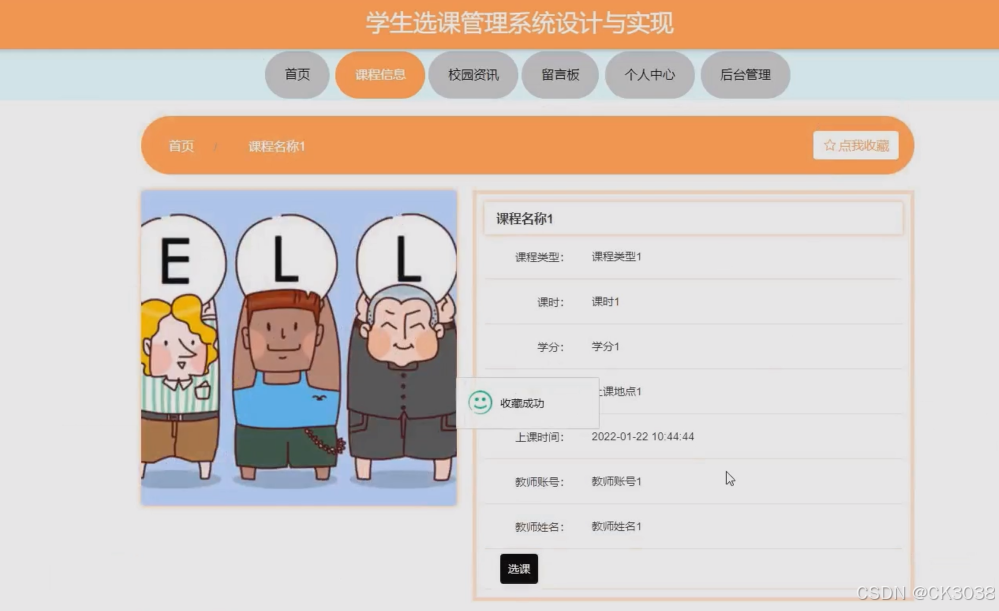
Task: Click the 首页 breadcrumb link
Action: (181, 146)
